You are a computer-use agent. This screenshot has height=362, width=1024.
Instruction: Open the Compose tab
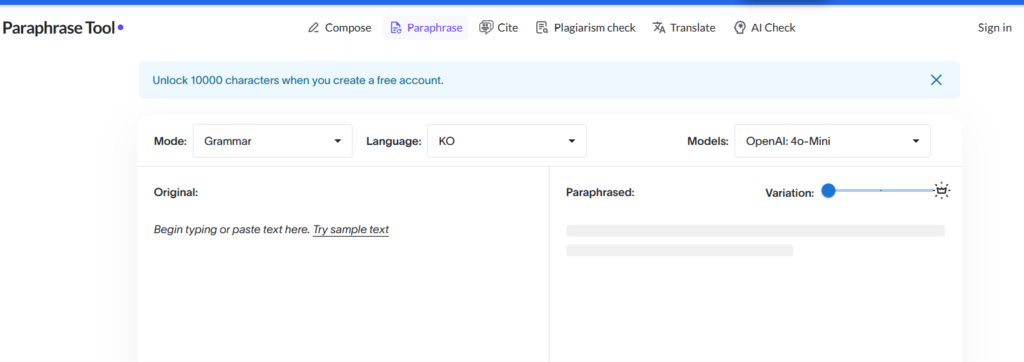click(x=340, y=27)
